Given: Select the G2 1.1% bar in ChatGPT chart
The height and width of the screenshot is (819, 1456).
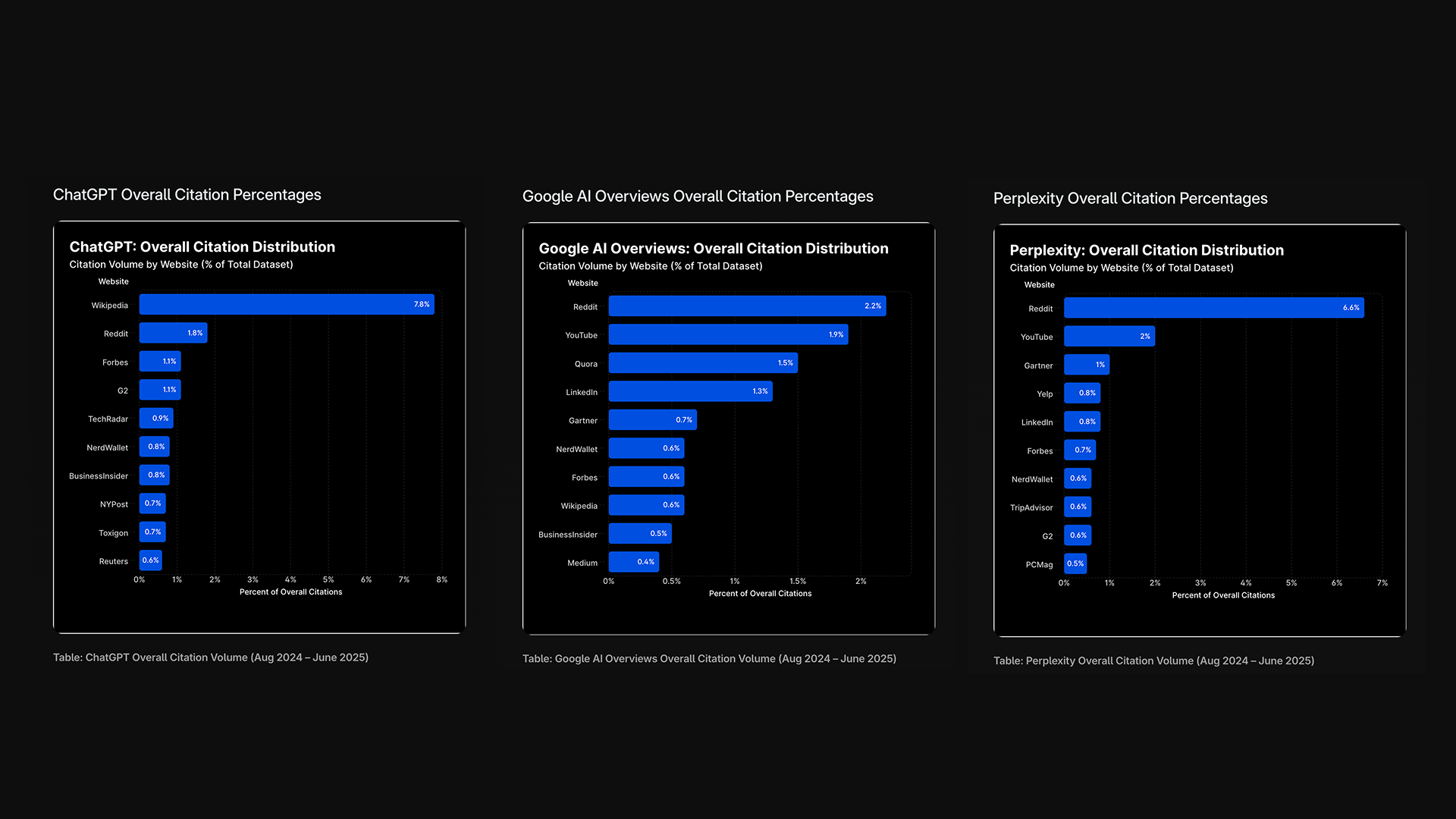Looking at the screenshot, I should [160, 390].
